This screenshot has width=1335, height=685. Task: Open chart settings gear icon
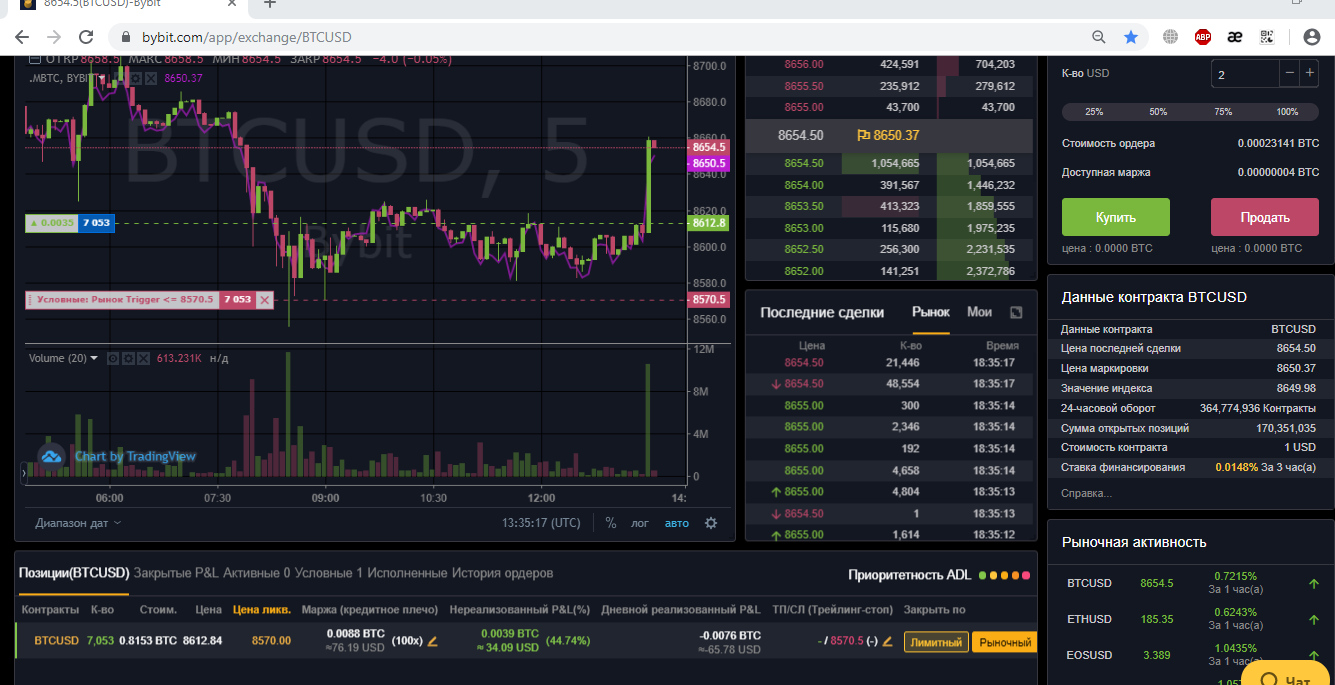[711, 523]
